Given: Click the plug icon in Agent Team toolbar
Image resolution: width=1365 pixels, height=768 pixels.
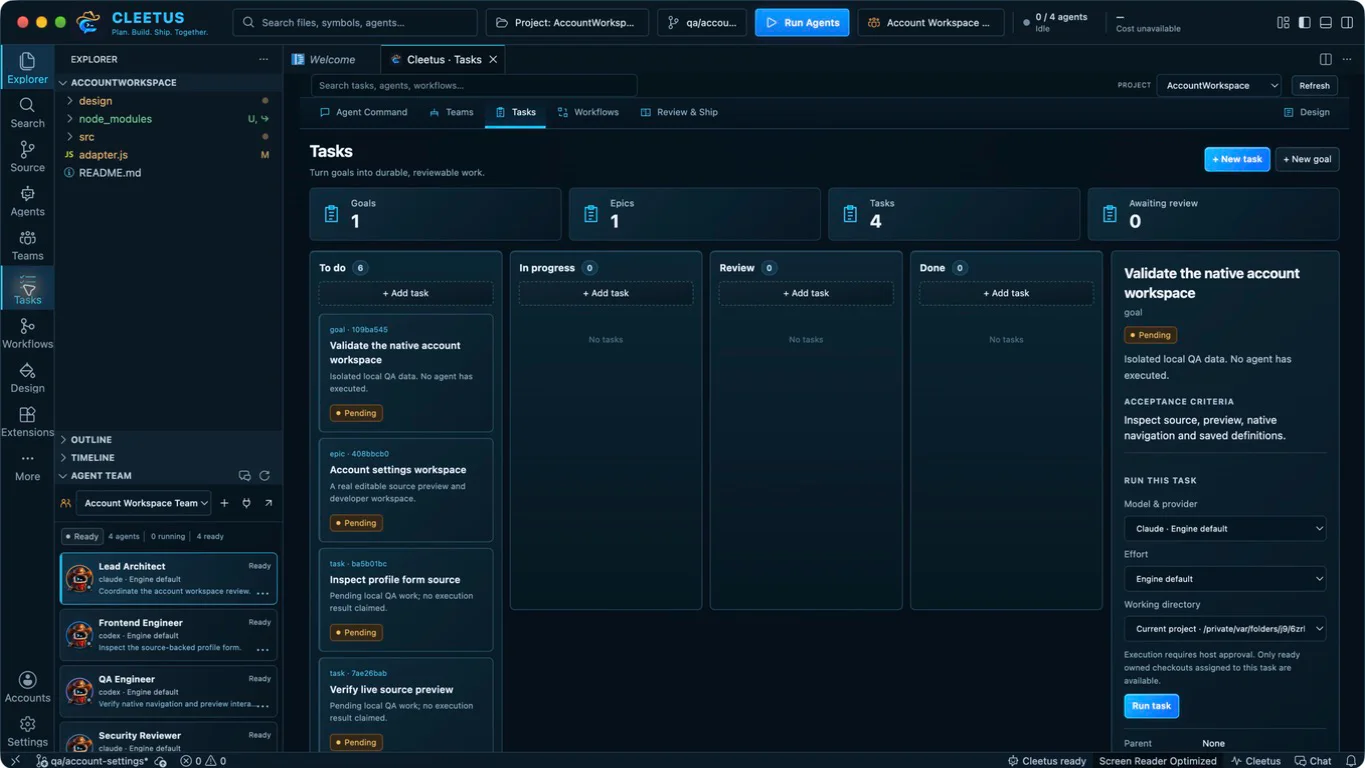Looking at the screenshot, I should click(x=246, y=503).
